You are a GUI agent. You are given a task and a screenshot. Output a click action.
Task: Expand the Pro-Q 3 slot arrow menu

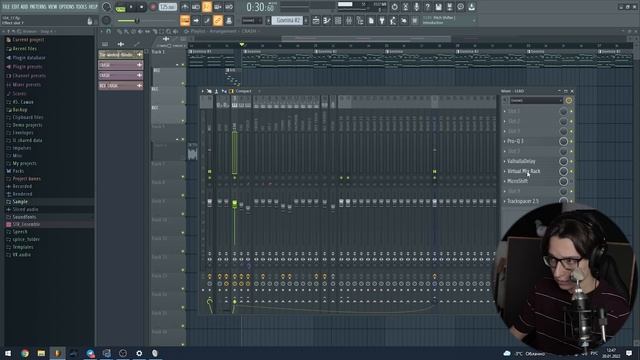coord(505,141)
